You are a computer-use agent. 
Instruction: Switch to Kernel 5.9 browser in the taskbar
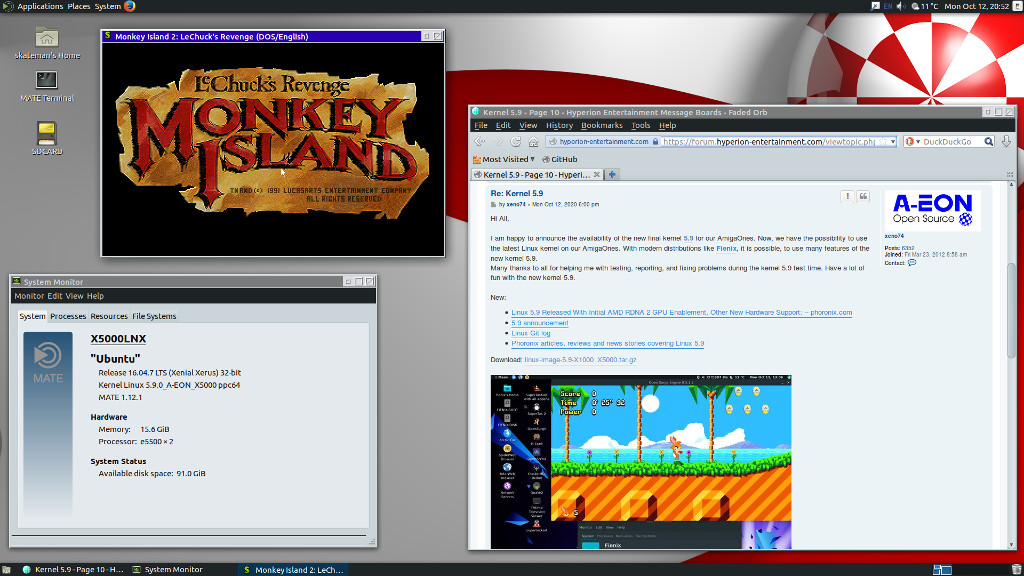click(72, 569)
